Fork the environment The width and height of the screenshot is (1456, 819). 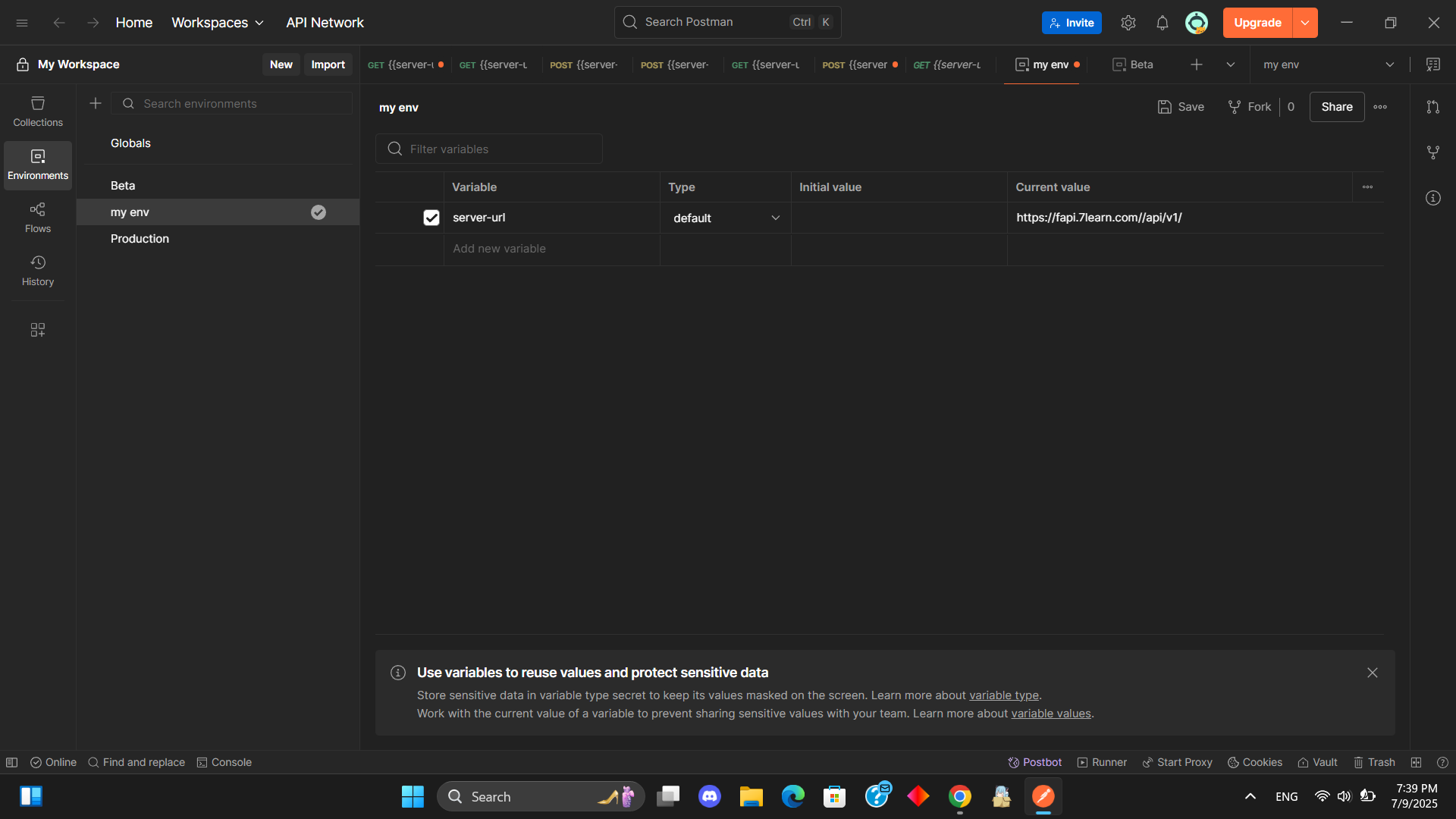[x=1249, y=107]
